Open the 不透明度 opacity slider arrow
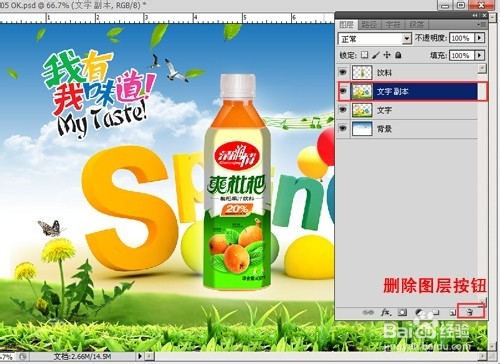The width and height of the screenshot is (500, 364). point(480,38)
